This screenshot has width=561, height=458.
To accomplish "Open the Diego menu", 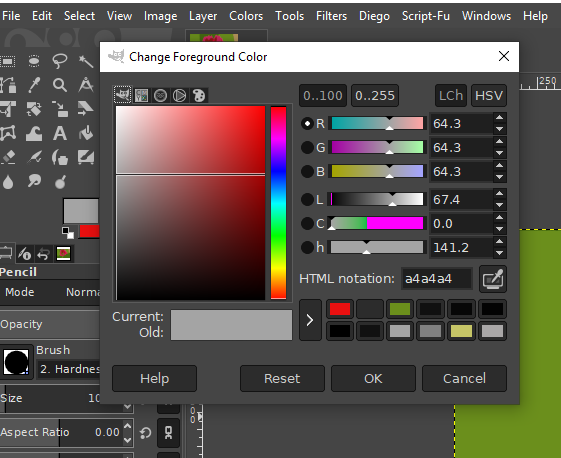I will [x=374, y=16].
